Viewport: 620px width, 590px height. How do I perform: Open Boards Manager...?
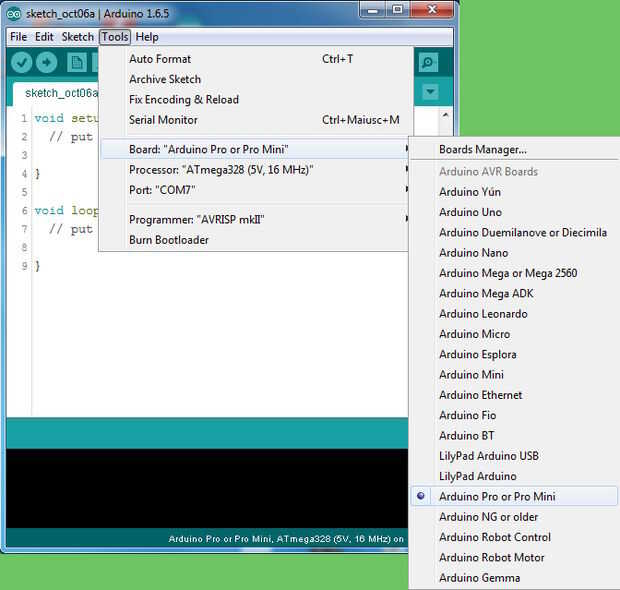(x=514, y=149)
